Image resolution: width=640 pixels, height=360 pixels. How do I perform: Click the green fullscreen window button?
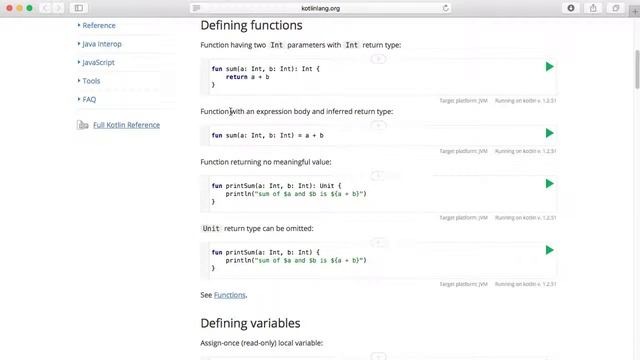click(x=29, y=8)
